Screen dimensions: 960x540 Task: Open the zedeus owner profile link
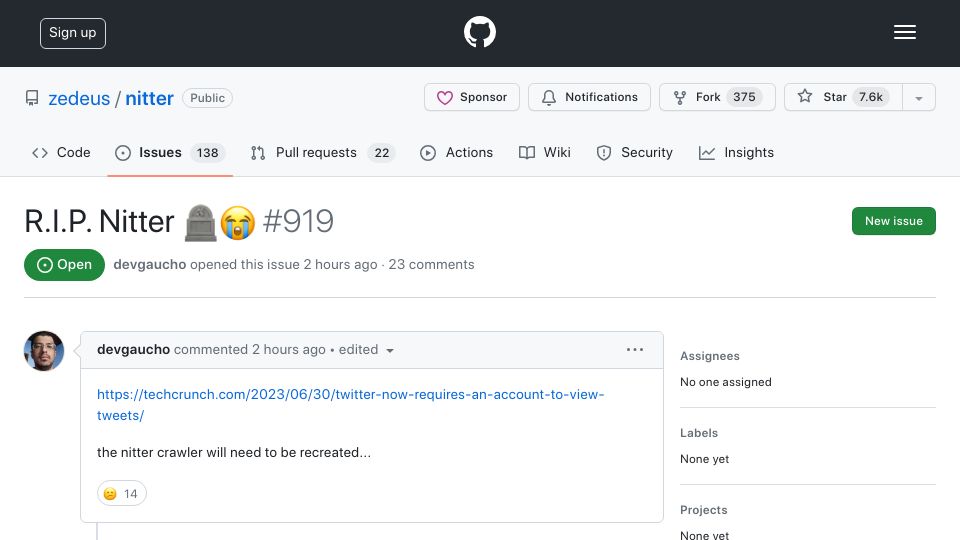click(x=79, y=98)
